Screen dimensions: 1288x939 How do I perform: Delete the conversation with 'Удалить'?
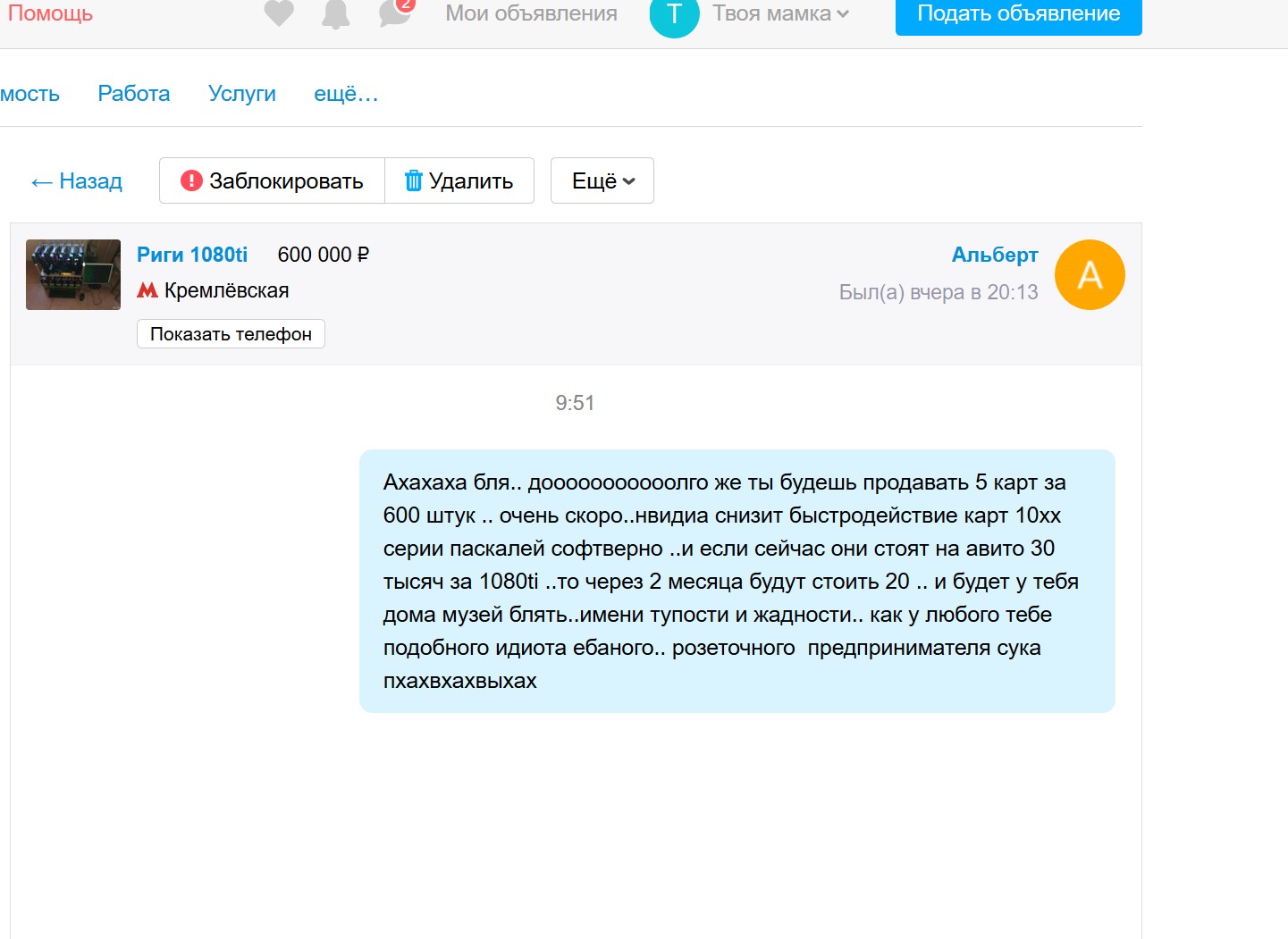(459, 181)
